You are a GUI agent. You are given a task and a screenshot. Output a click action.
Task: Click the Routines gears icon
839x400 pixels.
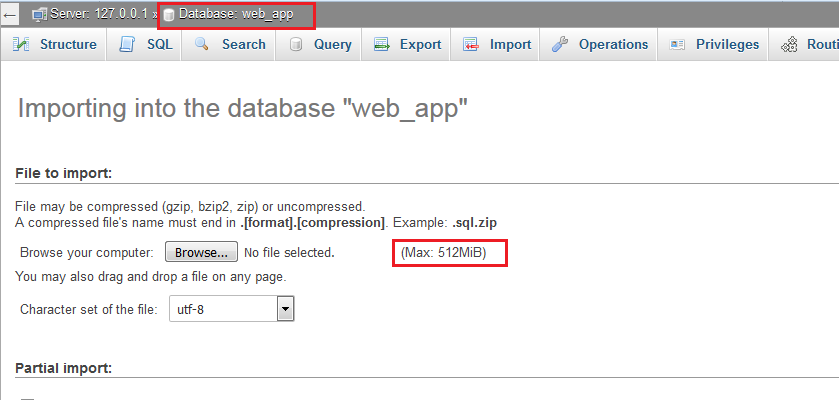click(789, 44)
